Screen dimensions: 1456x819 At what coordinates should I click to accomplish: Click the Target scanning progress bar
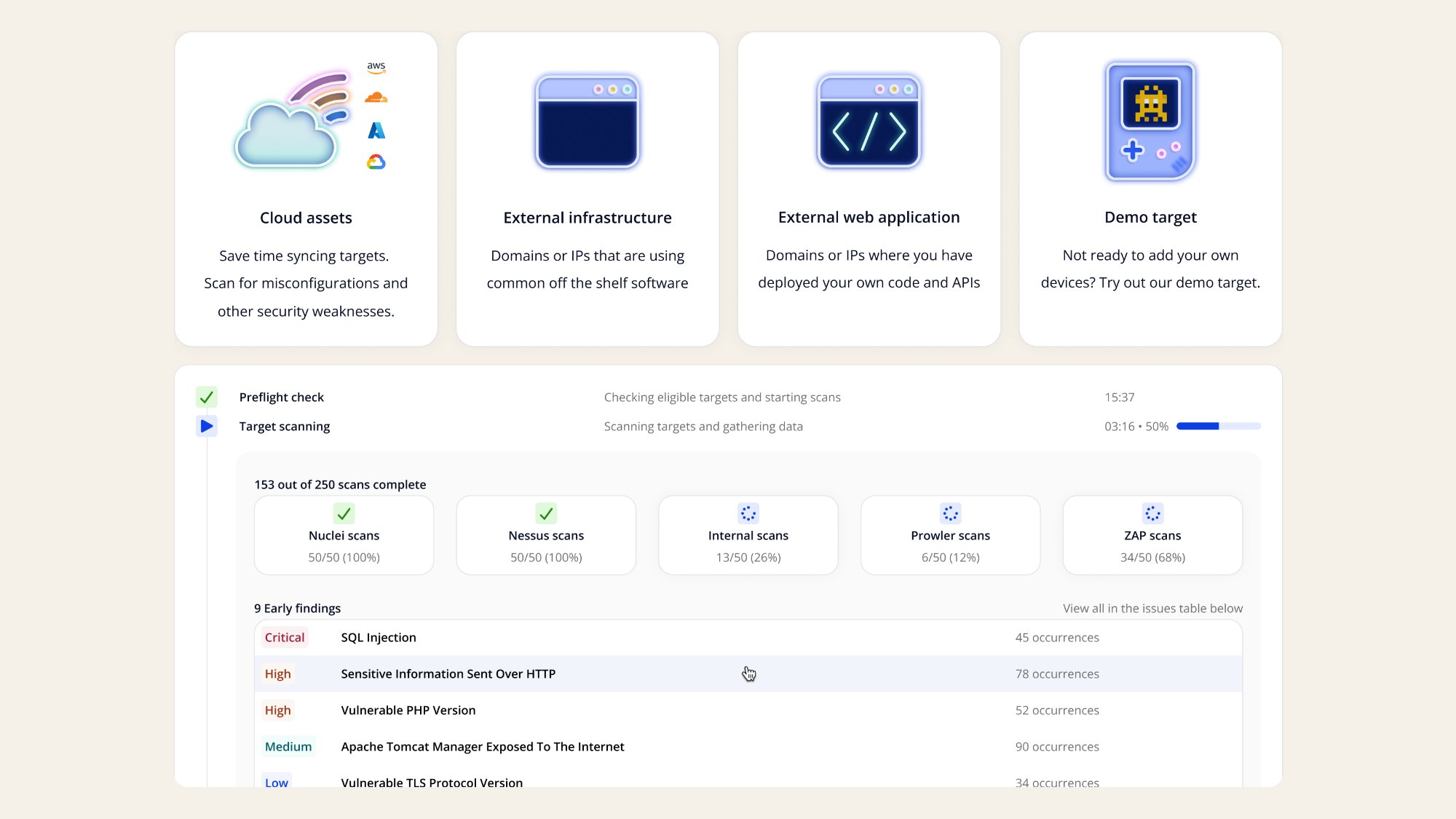point(1219,426)
